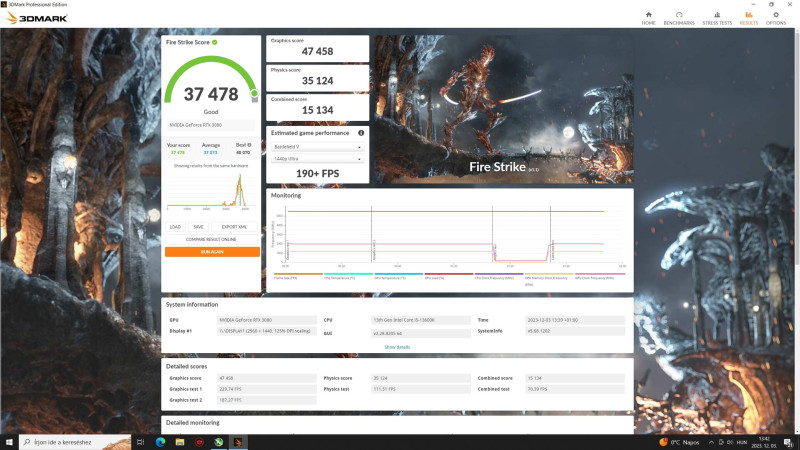Select the 3DMark taskbar icon

coord(238,442)
